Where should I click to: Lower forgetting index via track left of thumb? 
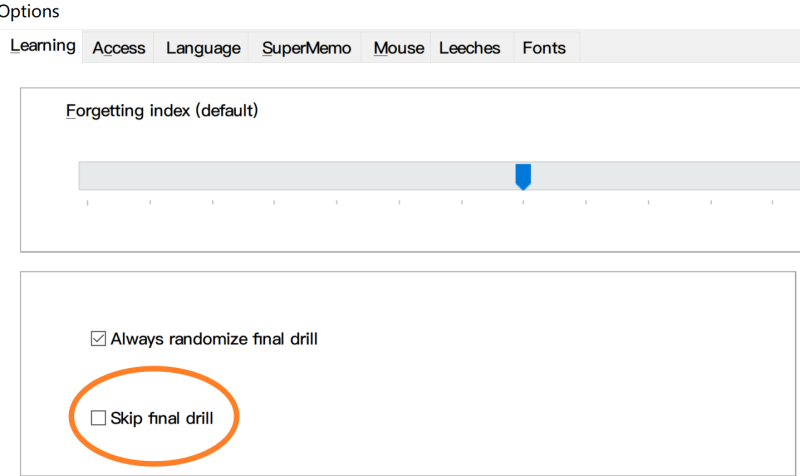pyautogui.click(x=296, y=176)
